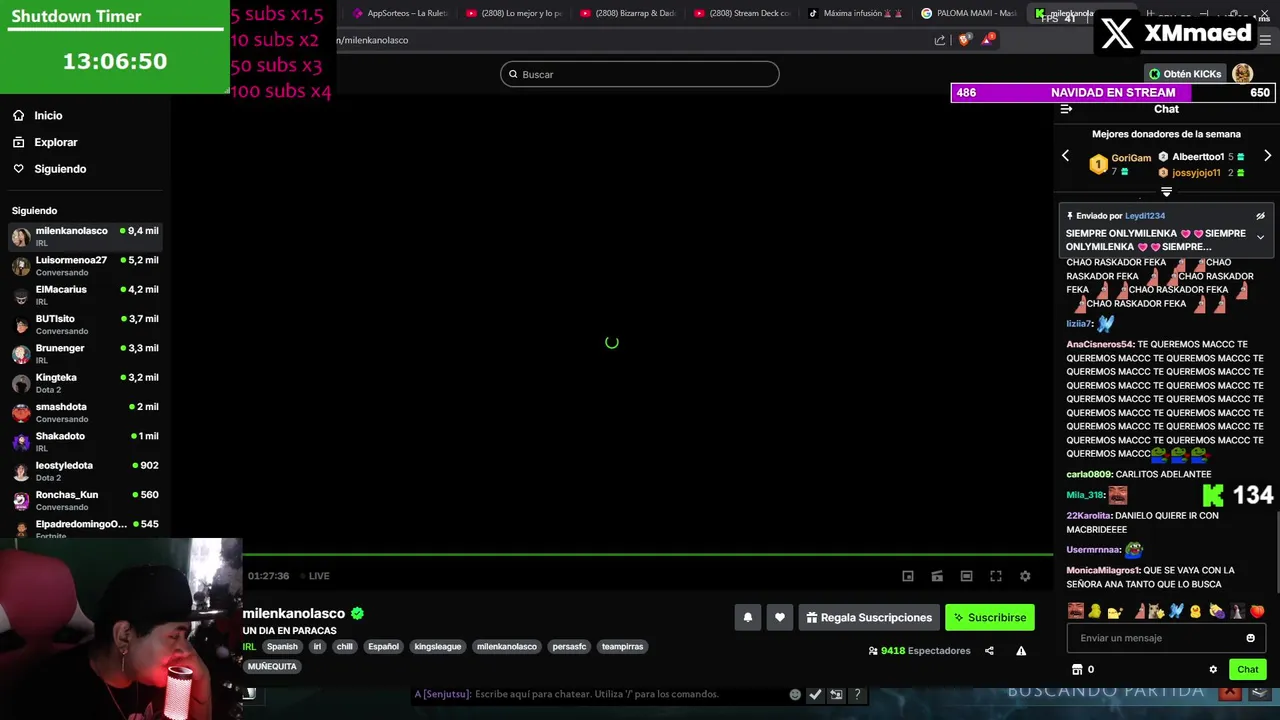Open chat shop icon
This screenshot has width=1280, height=720.
tap(1077, 669)
